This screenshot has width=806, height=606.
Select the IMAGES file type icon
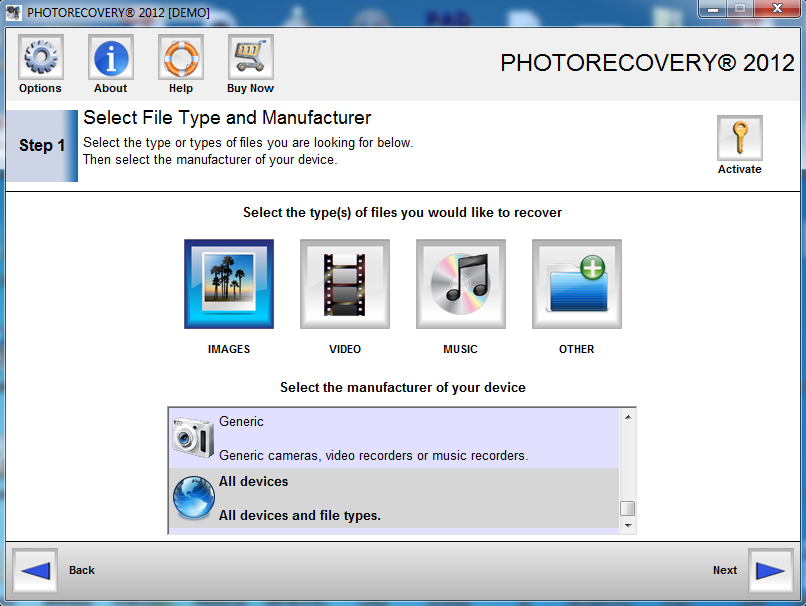tap(228, 283)
